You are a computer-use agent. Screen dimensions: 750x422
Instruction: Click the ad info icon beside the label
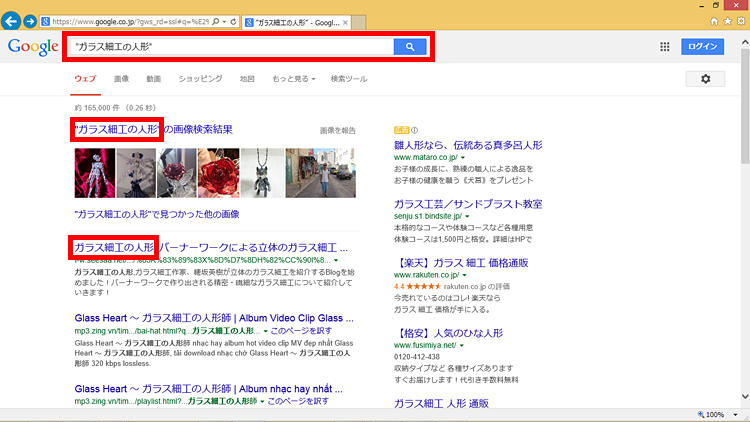[x=415, y=130]
